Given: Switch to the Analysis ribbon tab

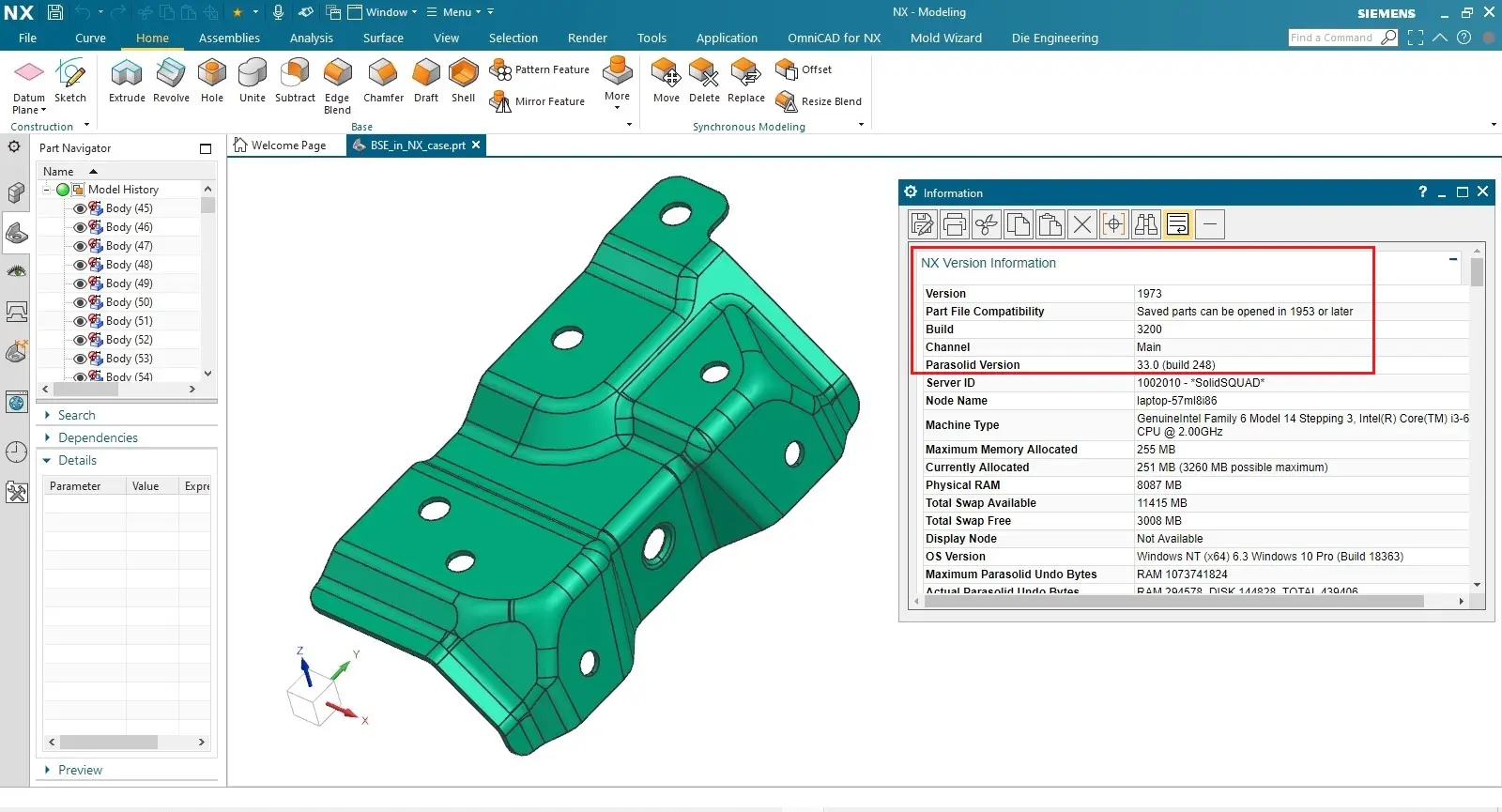Looking at the screenshot, I should point(312,38).
